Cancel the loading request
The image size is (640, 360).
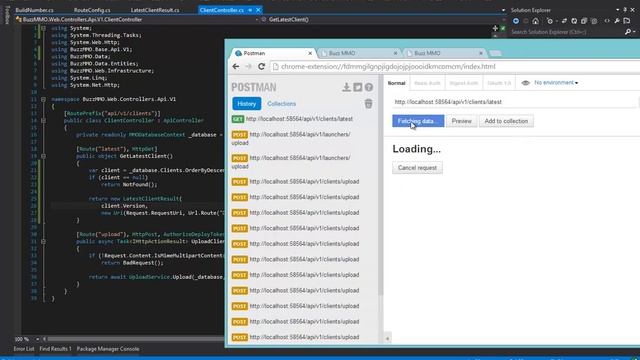pos(417,168)
